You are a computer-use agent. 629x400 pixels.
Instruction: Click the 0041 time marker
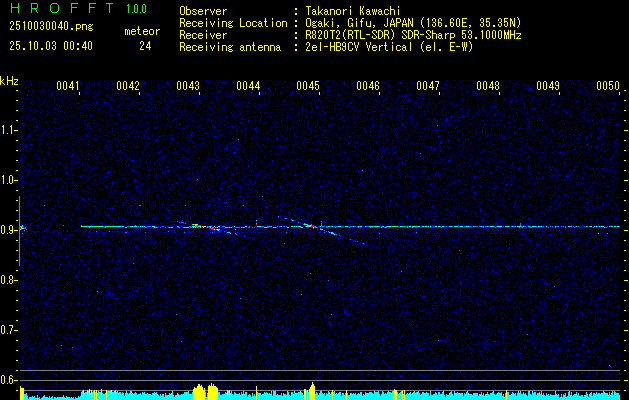[68, 86]
